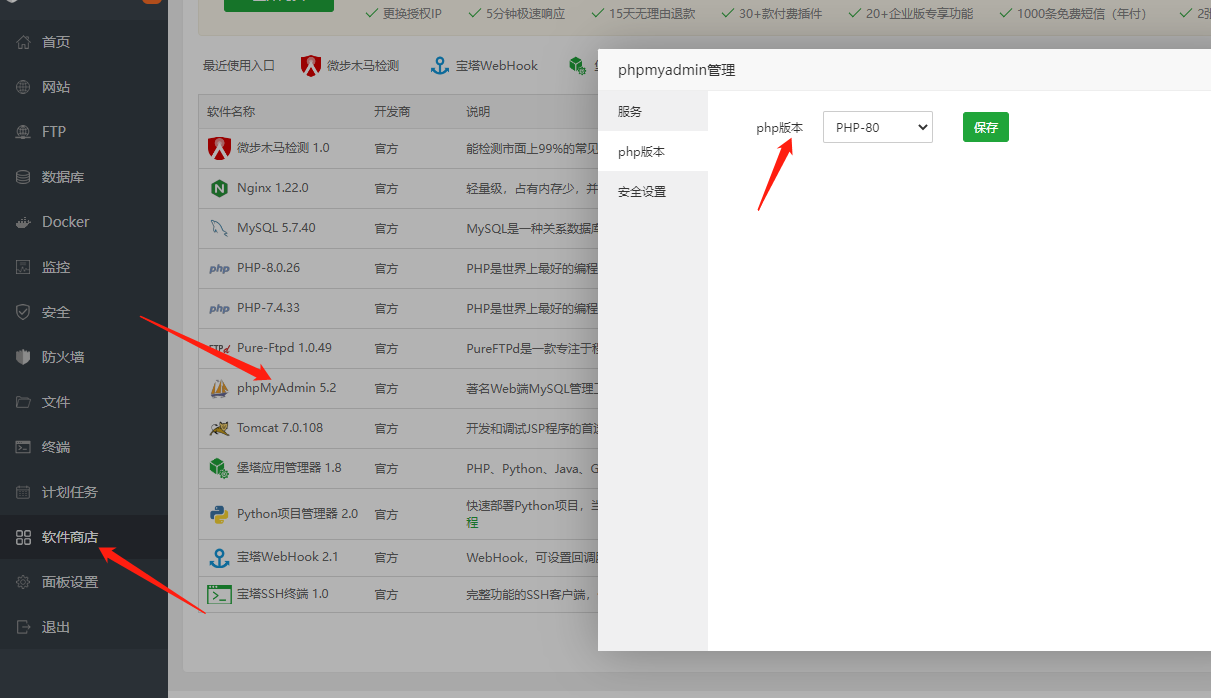Open the 面板设置 sidebar menu
The width and height of the screenshot is (1211, 698).
pyautogui.click(x=84, y=582)
